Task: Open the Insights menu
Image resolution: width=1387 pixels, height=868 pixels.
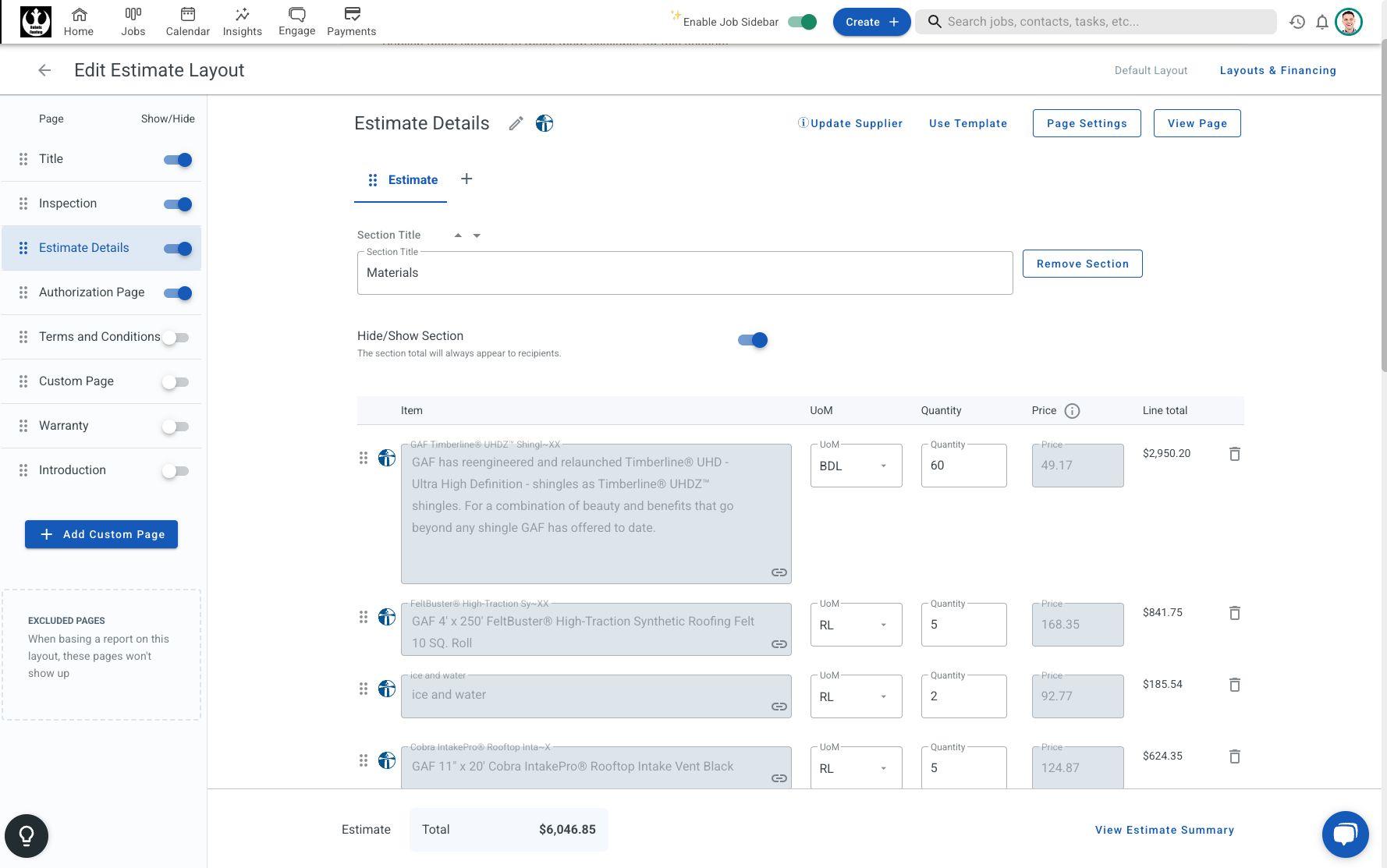Action: pyautogui.click(x=243, y=22)
